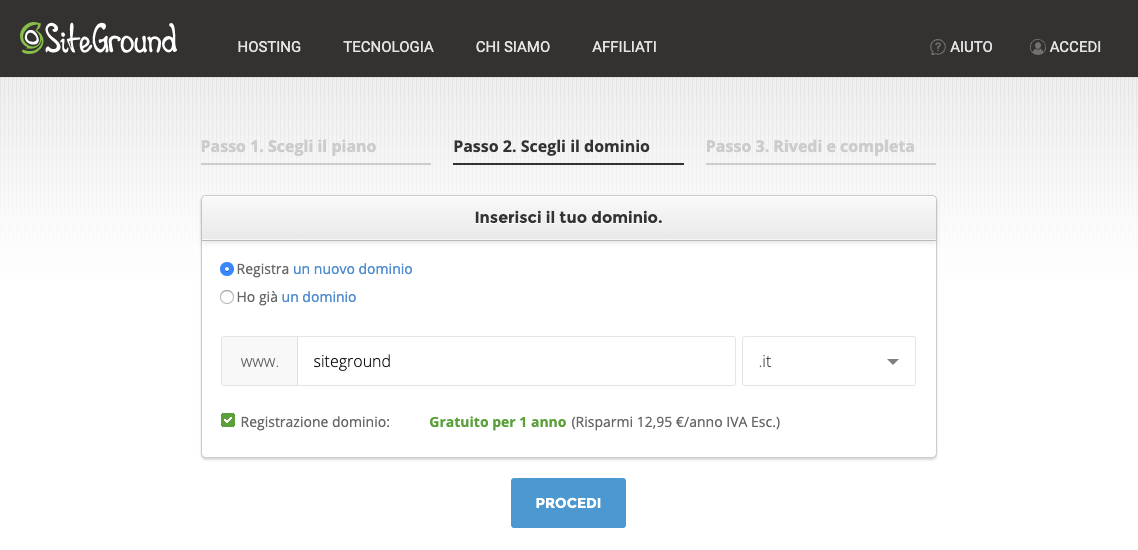Open the Affiliati page
Viewport: 1138px width, 550px height.
coord(624,47)
